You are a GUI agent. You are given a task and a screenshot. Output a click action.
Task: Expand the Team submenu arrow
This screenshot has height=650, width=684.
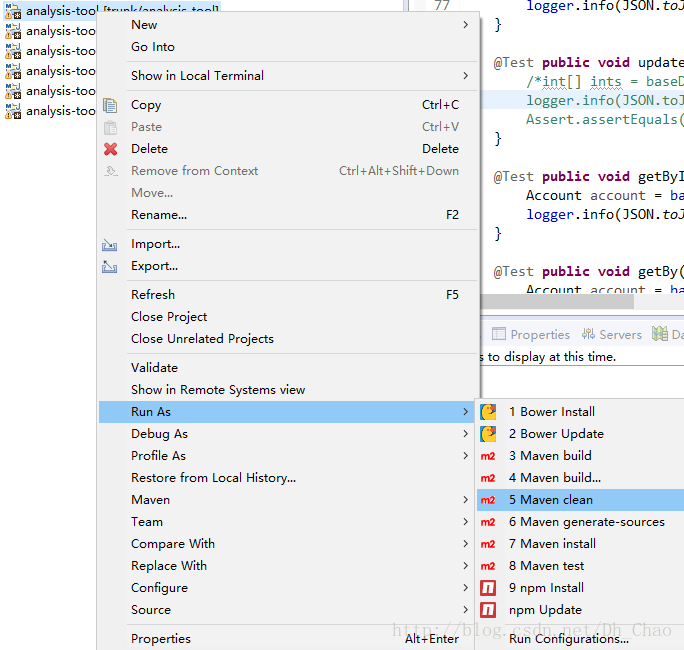coord(465,522)
